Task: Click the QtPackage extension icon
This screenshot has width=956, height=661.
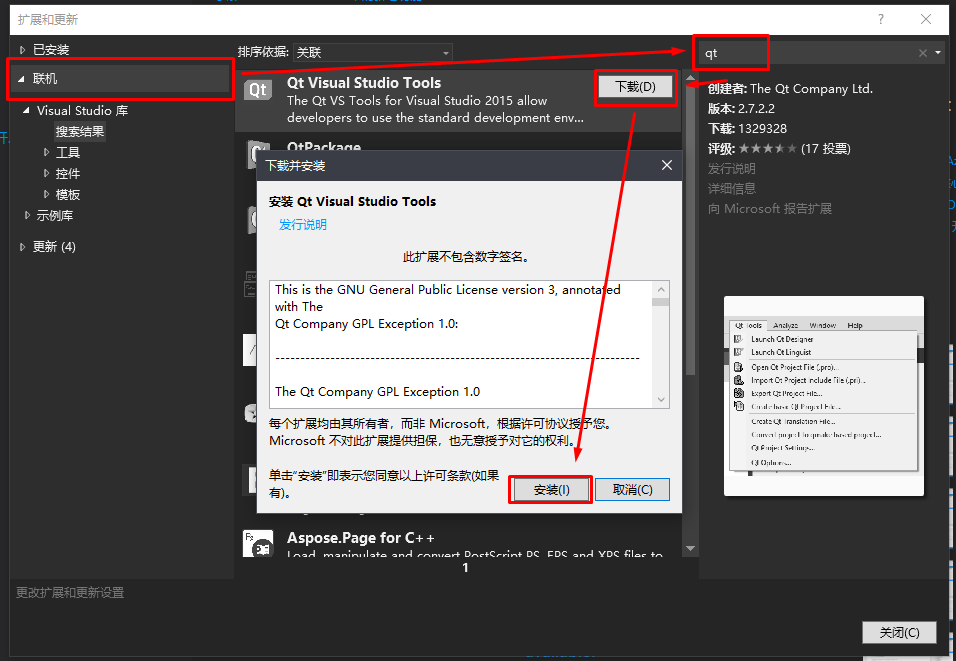Action: click(258, 152)
